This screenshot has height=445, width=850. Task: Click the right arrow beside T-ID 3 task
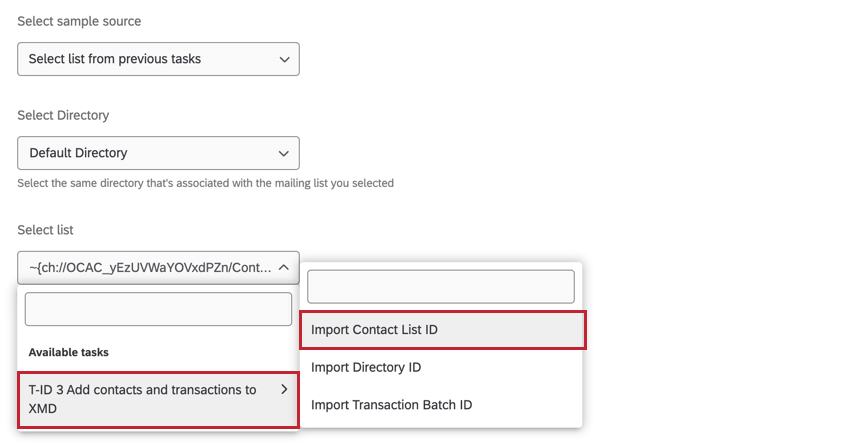coord(283,389)
